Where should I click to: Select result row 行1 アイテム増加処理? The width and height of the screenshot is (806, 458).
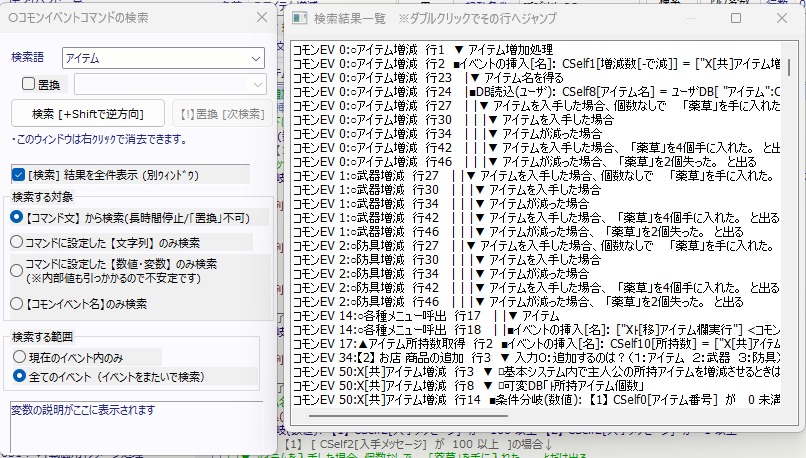click(x=537, y=50)
